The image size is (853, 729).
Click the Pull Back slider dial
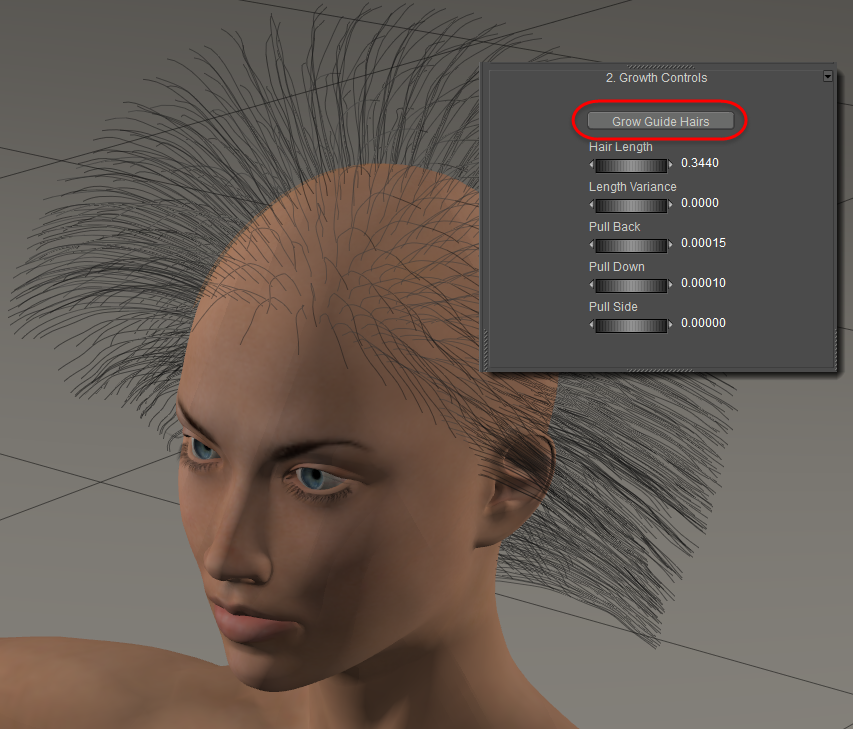pyautogui.click(x=630, y=245)
